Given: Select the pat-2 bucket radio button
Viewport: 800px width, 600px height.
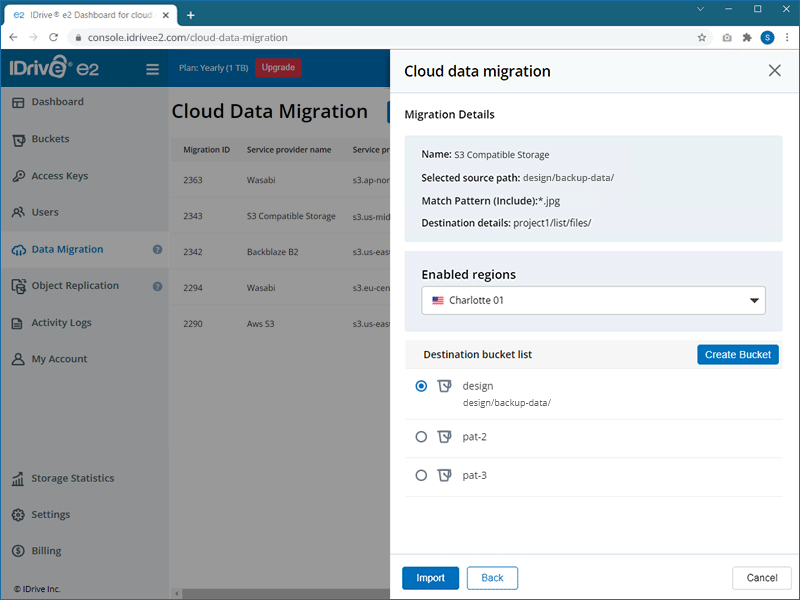Looking at the screenshot, I should click(421, 437).
